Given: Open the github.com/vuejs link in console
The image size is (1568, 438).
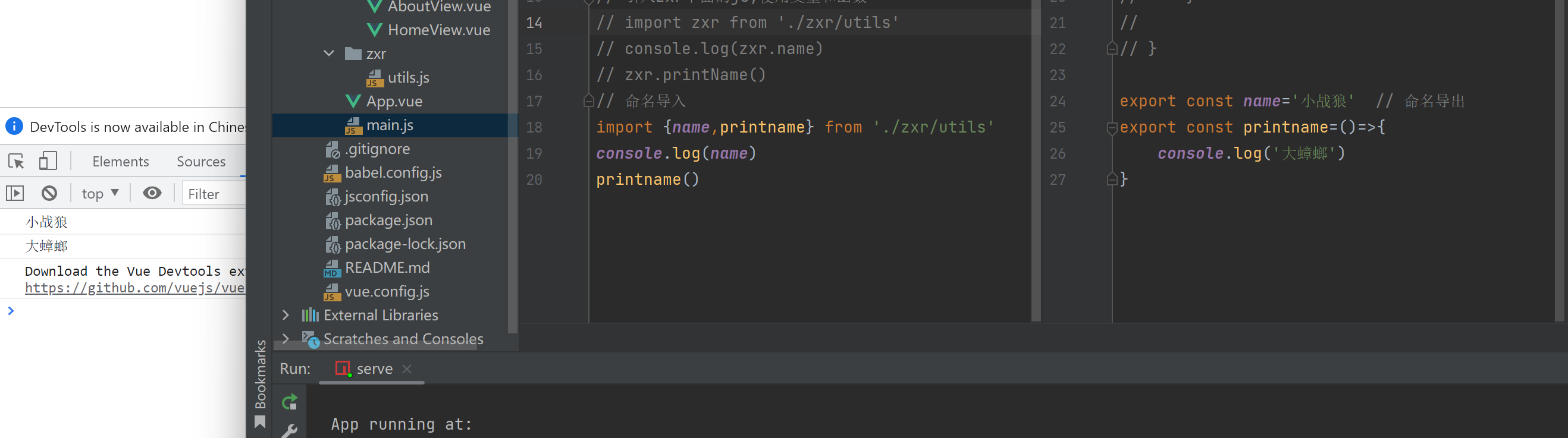Looking at the screenshot, I should pyautogui.click(x=134, y=288).
